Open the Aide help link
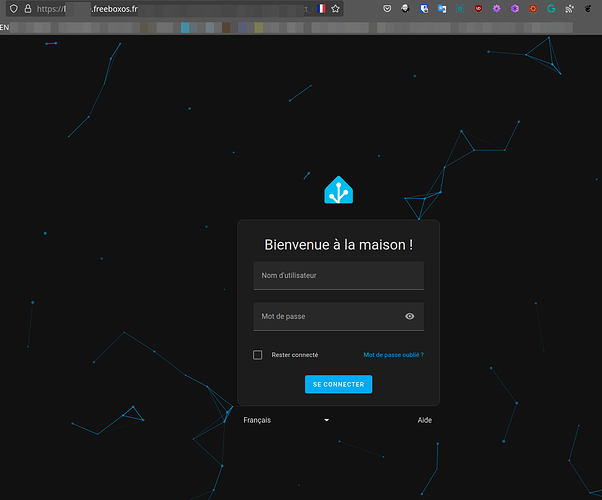602x500 pixels. 425,420
